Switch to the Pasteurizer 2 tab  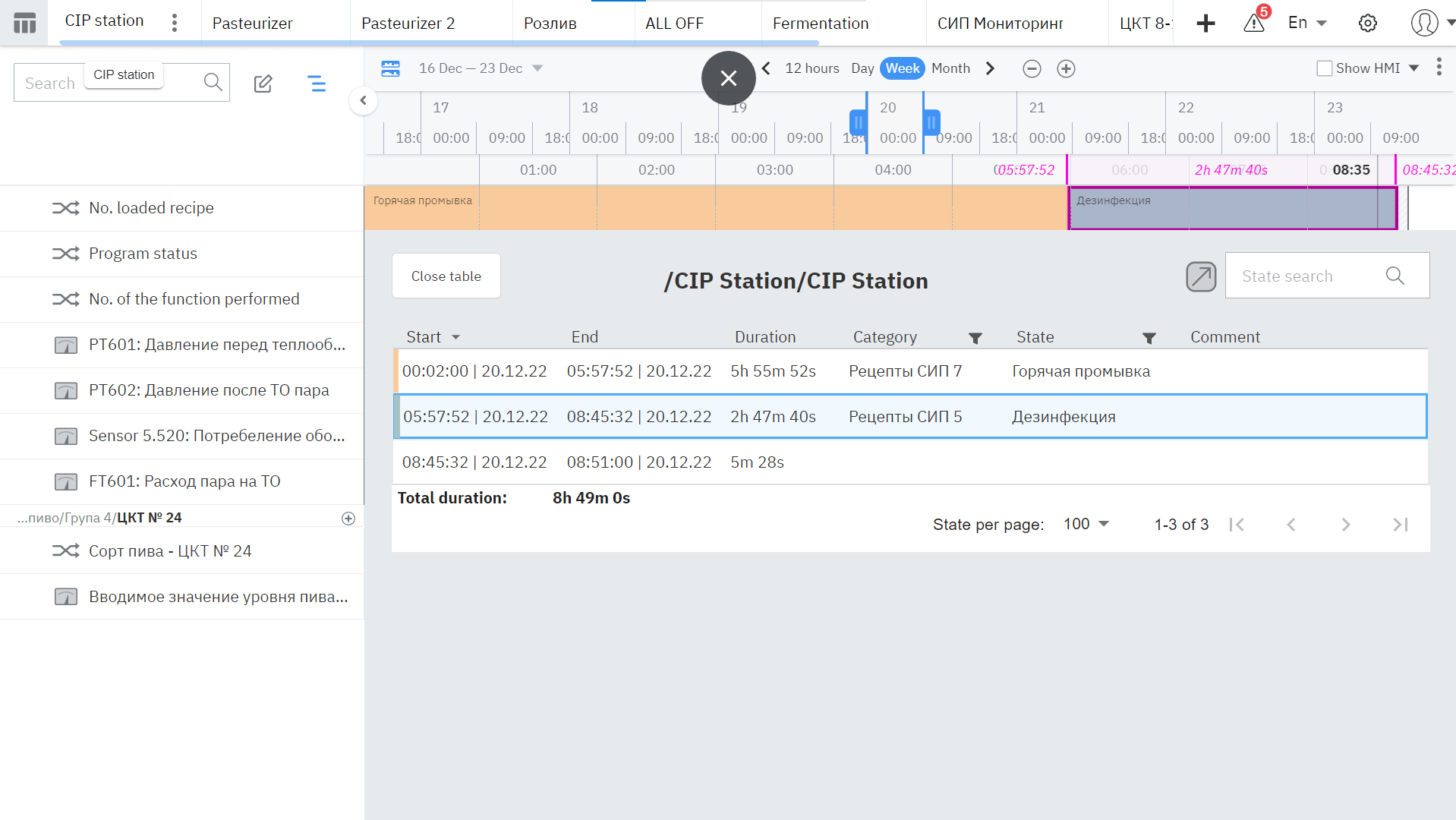(x=408, y=23)
